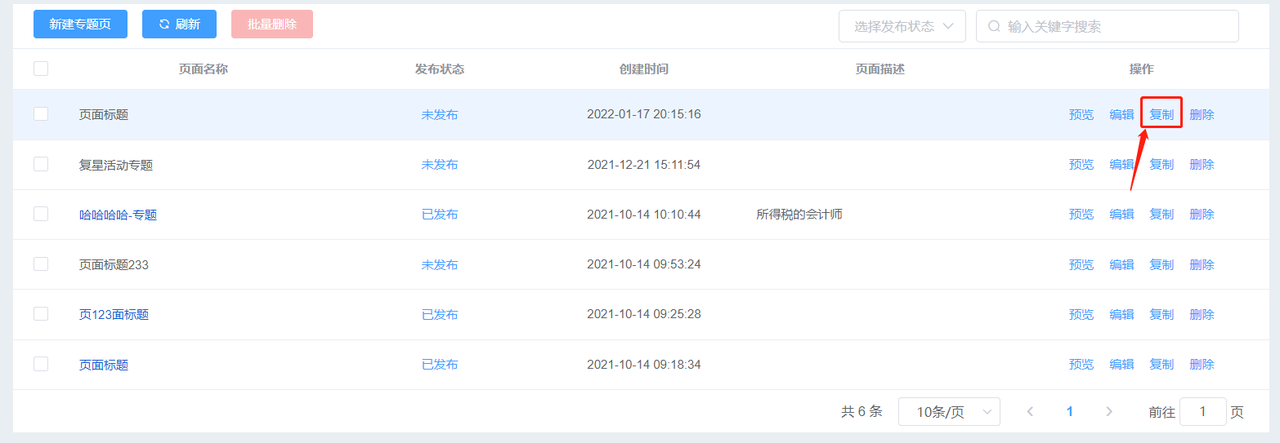Click the 前往 page number input

point(1203,411)
